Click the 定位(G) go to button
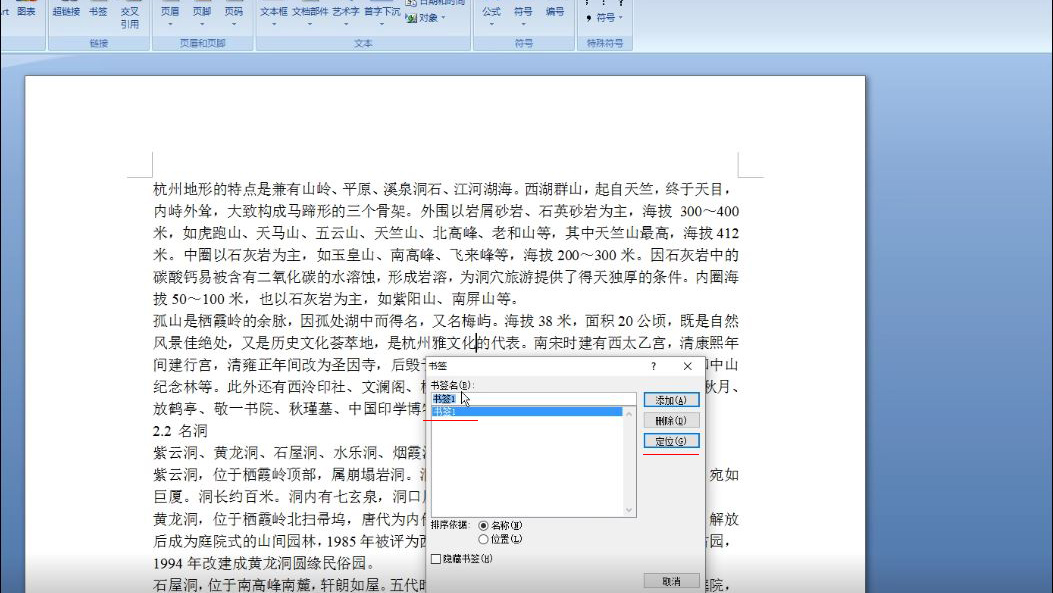This screenshot has width=1053, height=593. point(671,441)
